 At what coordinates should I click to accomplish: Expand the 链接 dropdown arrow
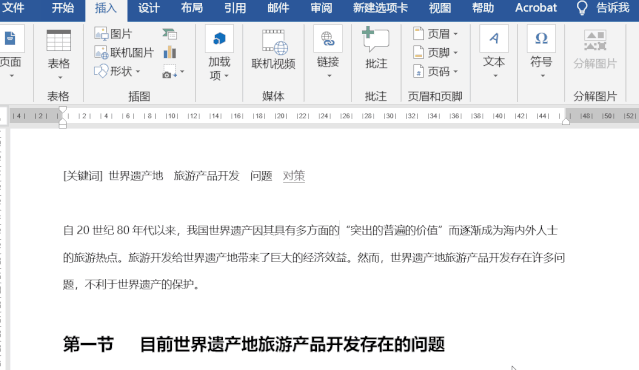tap(329, 76)
